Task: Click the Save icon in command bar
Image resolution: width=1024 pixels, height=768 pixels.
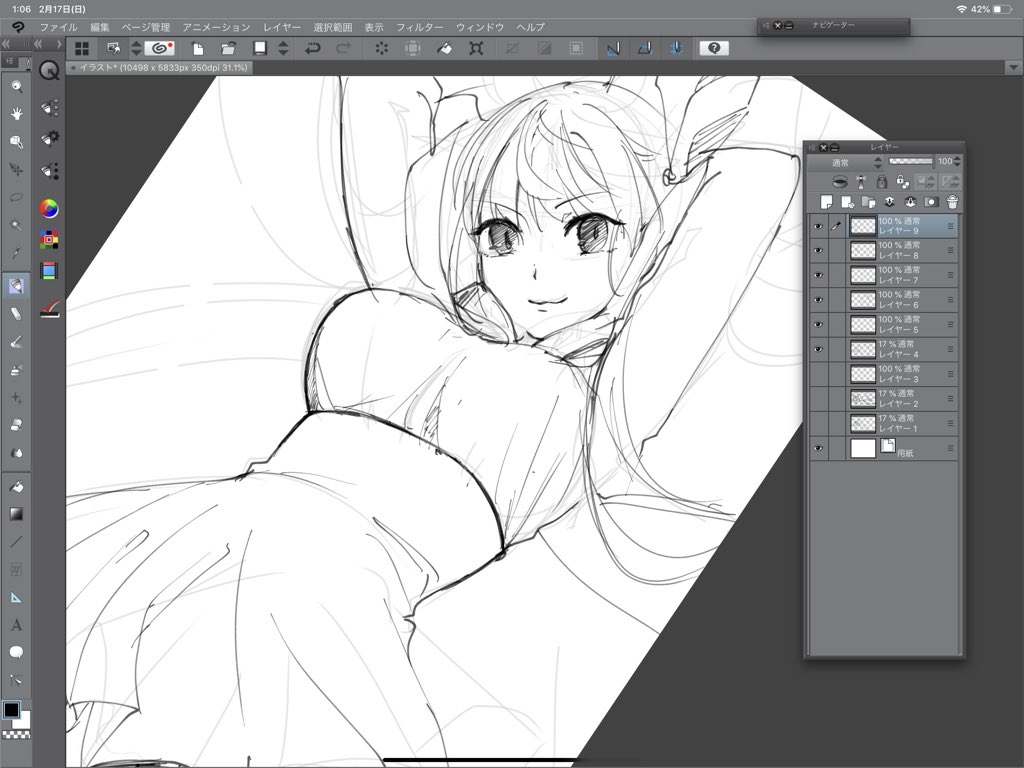Action: tap(260, 48)
